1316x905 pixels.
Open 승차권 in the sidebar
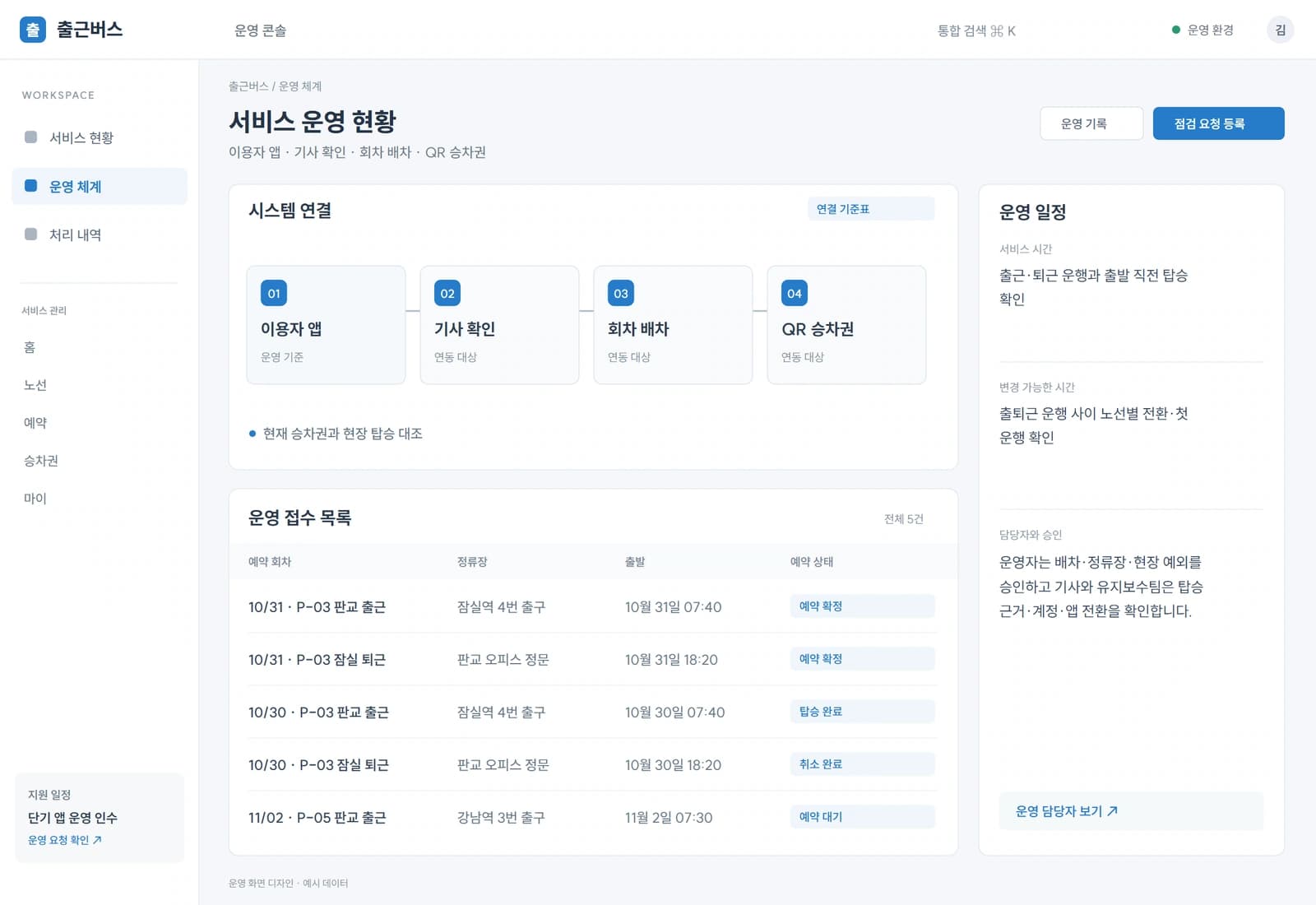tap(41, 461)
